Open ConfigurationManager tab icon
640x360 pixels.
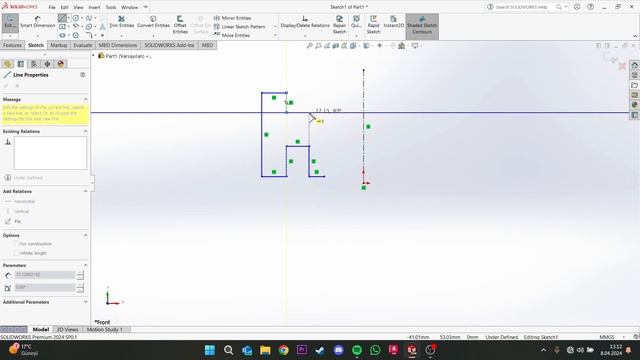click(34, 64)
